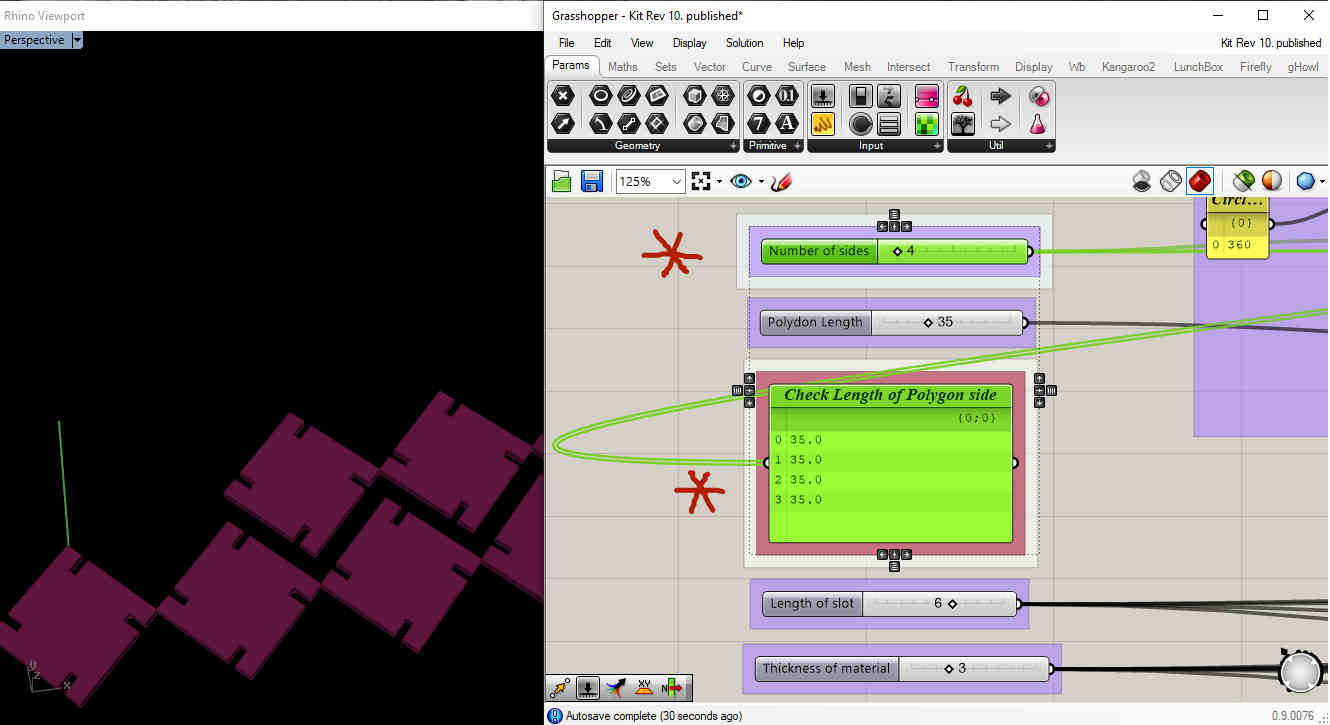Toggle preview selected objects only (green icon)
1330x725 pixels.
coord(1243,181)
